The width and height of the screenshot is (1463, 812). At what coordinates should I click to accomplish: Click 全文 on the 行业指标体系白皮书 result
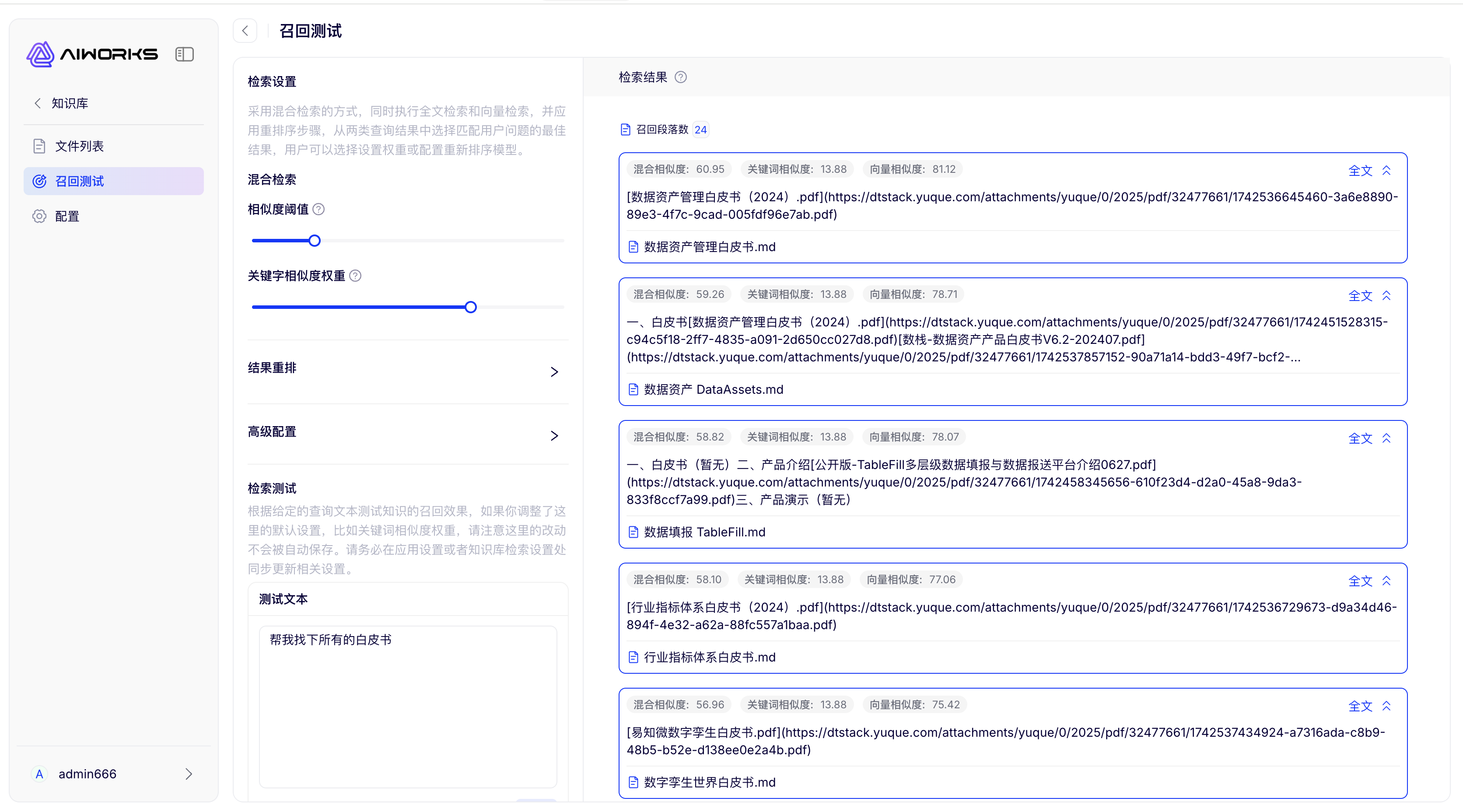click(1360, 581)
